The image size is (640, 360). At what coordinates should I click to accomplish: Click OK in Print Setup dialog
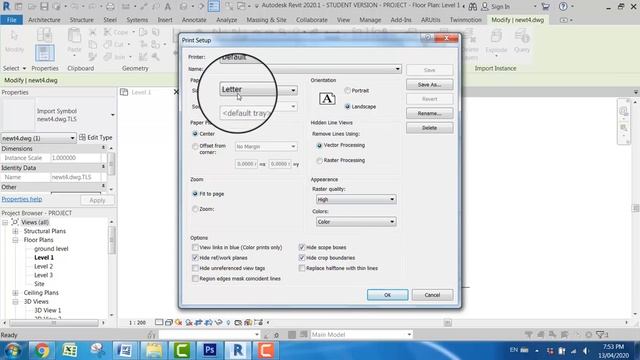pyautogui.click(x=387, y=295)
